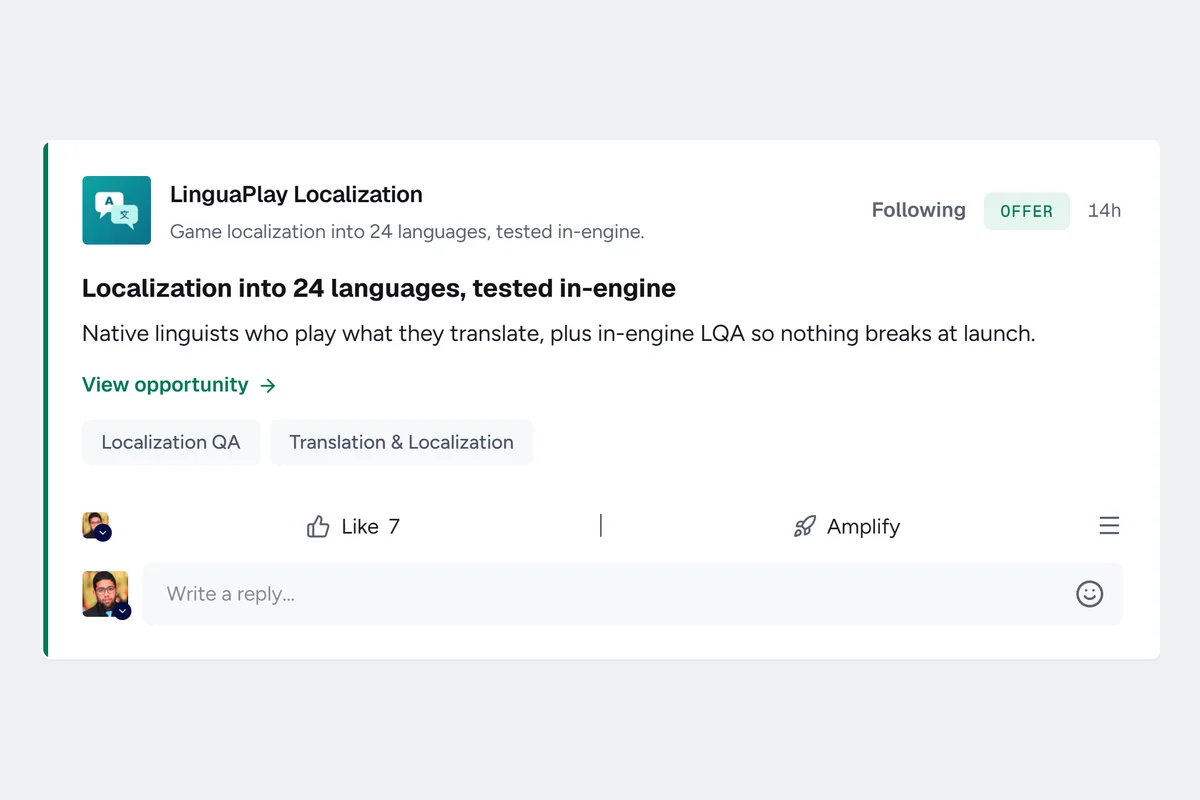
Task: Click the Amplify label
Action: [863, 527]
